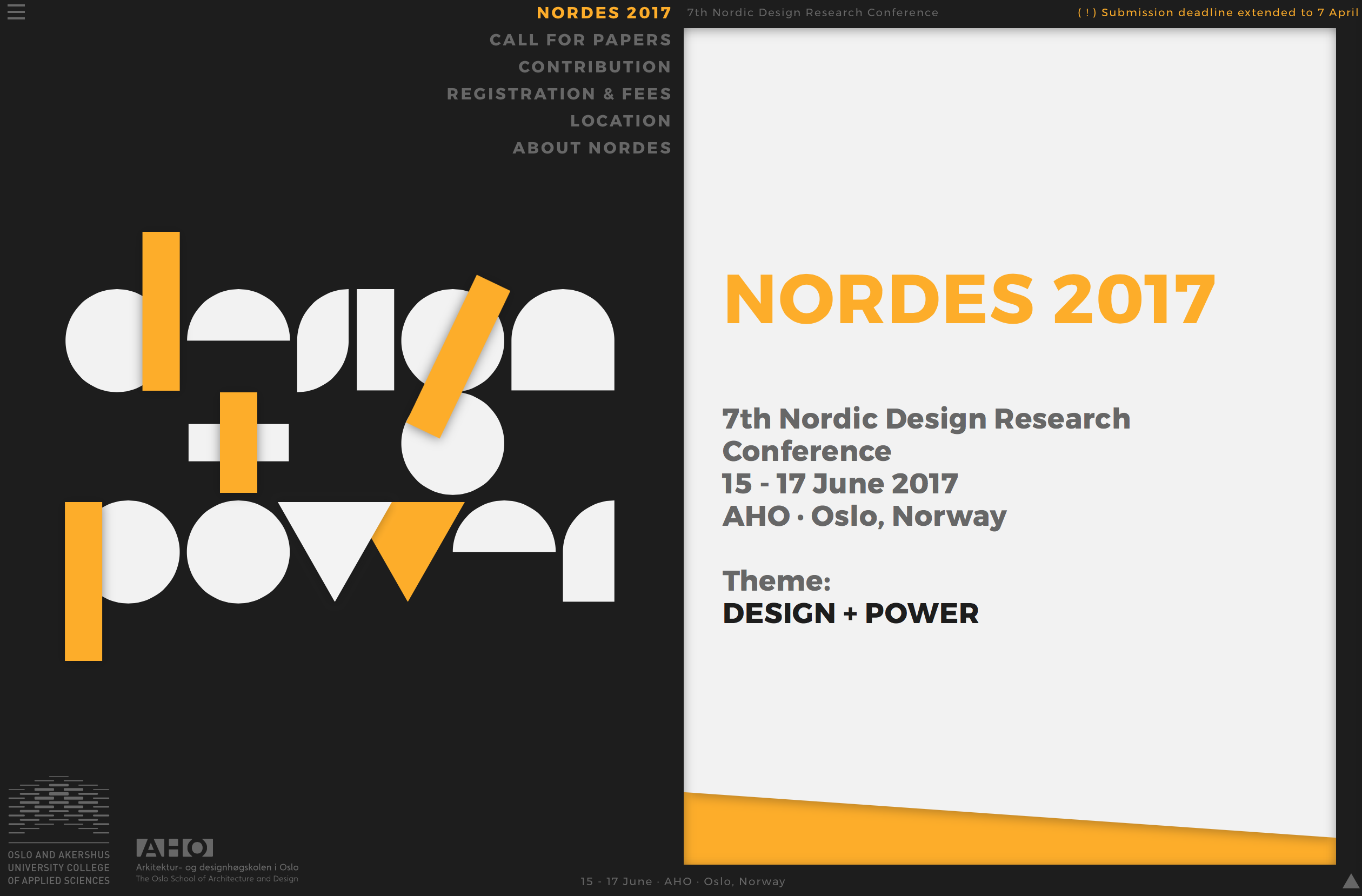Select NORDES 2017 menu item
1362x896 pixels.
(x=604, y=12)
